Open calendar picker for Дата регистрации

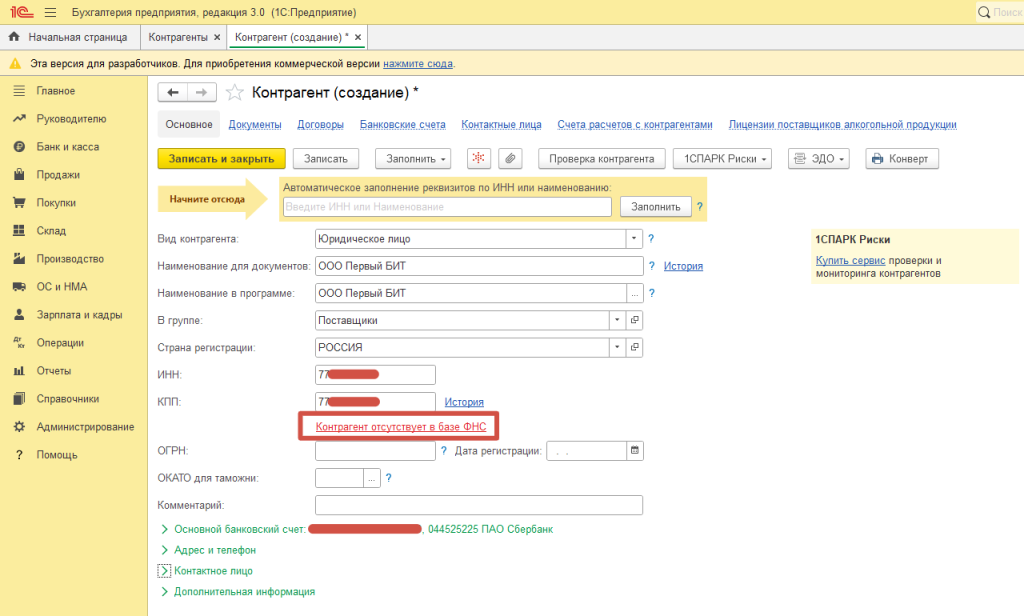pos(633,451)
